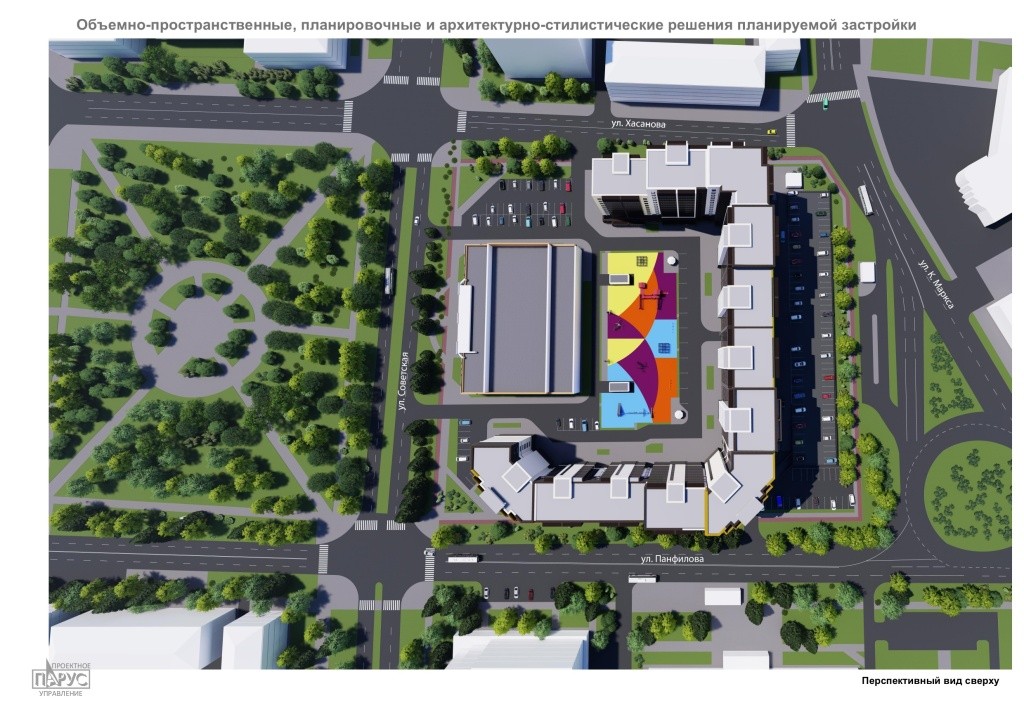This screenshot has height=724, width=1024.
Task: Click the 'Перспективный вид сверху' caption
Action: pos(929,680)
